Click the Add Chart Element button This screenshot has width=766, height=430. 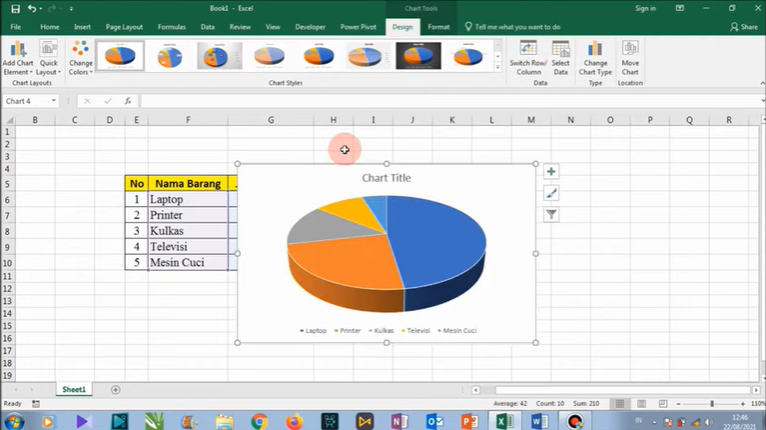coord(17,58)
